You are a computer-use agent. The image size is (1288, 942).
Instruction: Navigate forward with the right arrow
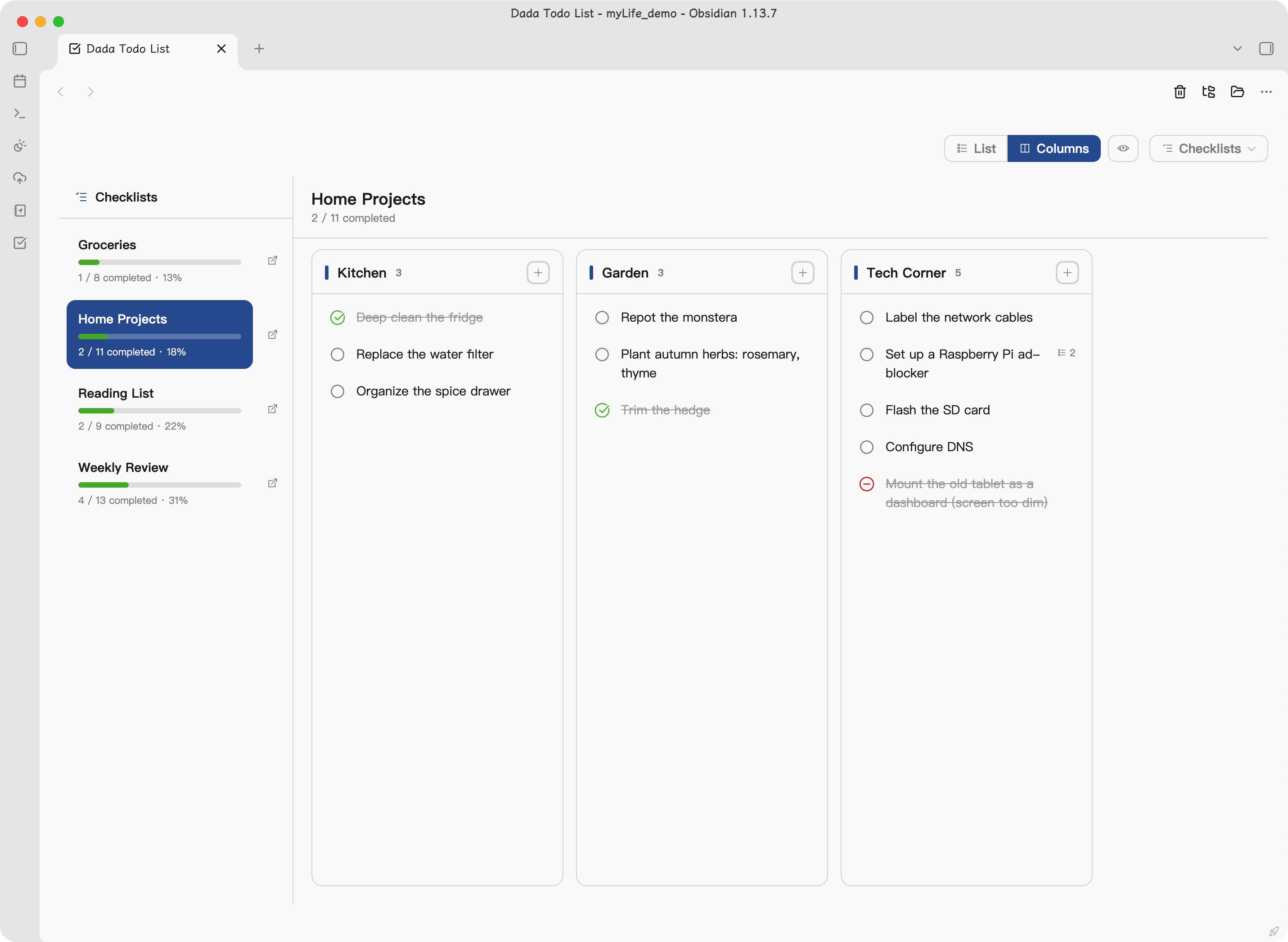(90, 92)
